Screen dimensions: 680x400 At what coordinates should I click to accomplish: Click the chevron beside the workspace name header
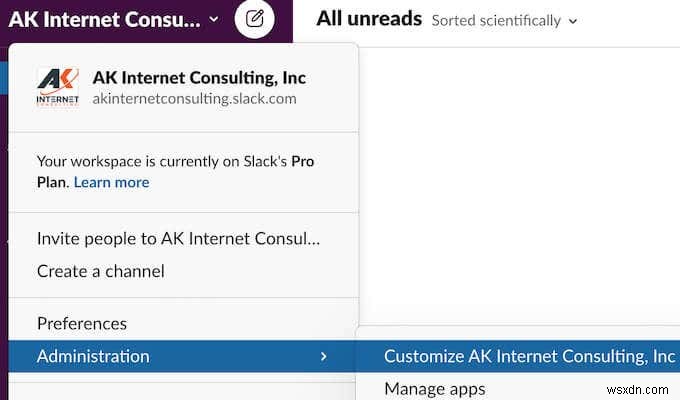click(213, 19)
